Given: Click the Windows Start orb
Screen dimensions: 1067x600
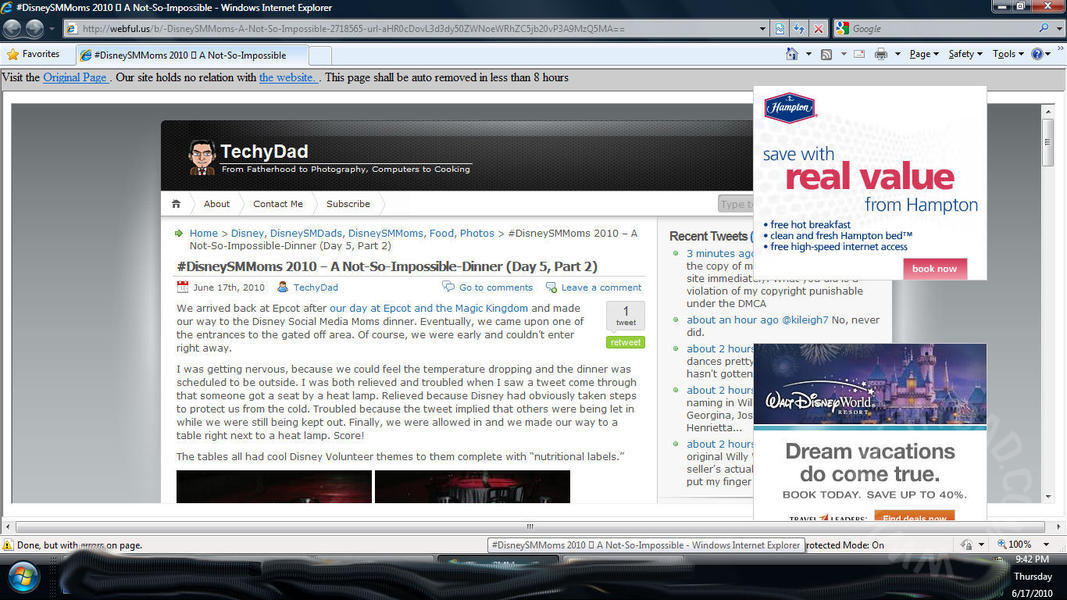Looking at the screenshot, I should 22,578.
